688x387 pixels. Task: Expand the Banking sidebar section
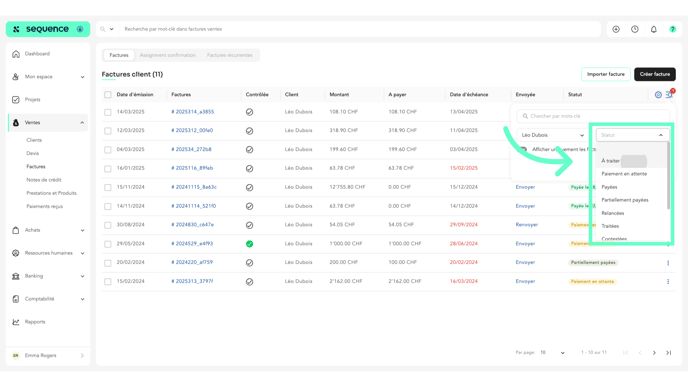click(82, 276)
